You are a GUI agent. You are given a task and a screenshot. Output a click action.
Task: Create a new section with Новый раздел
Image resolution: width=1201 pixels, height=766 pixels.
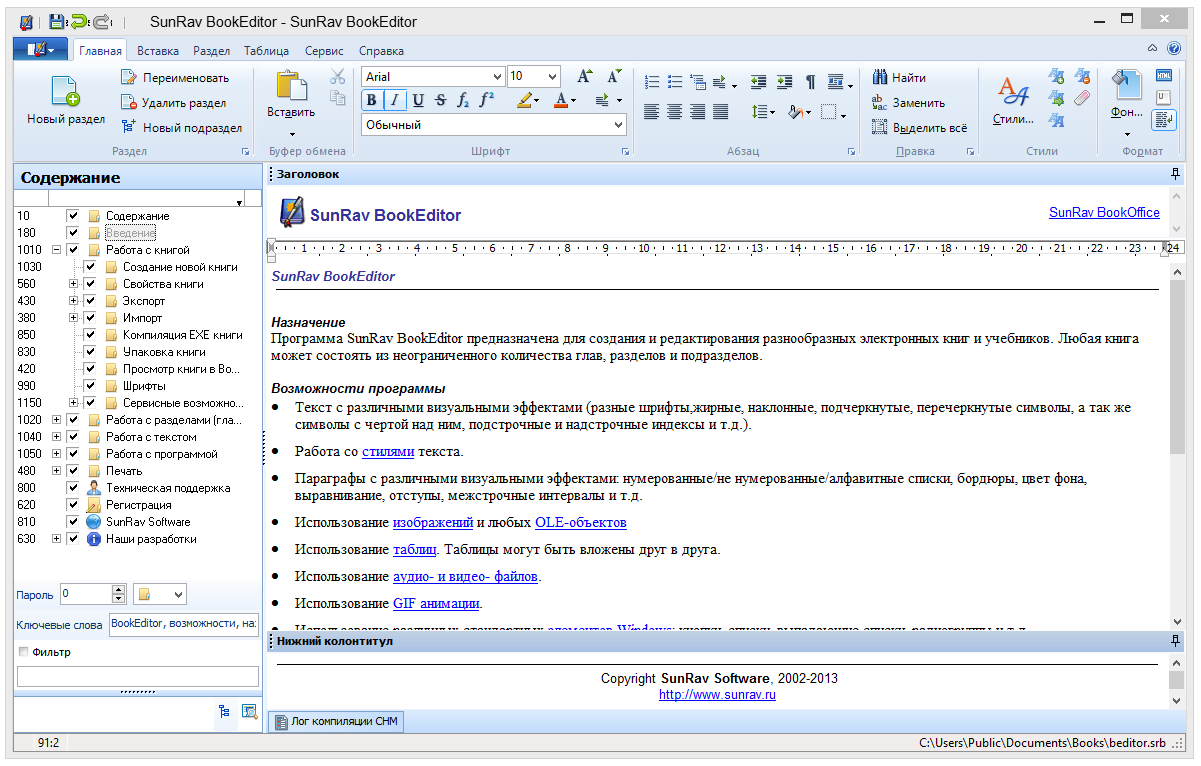coord(66,101)
